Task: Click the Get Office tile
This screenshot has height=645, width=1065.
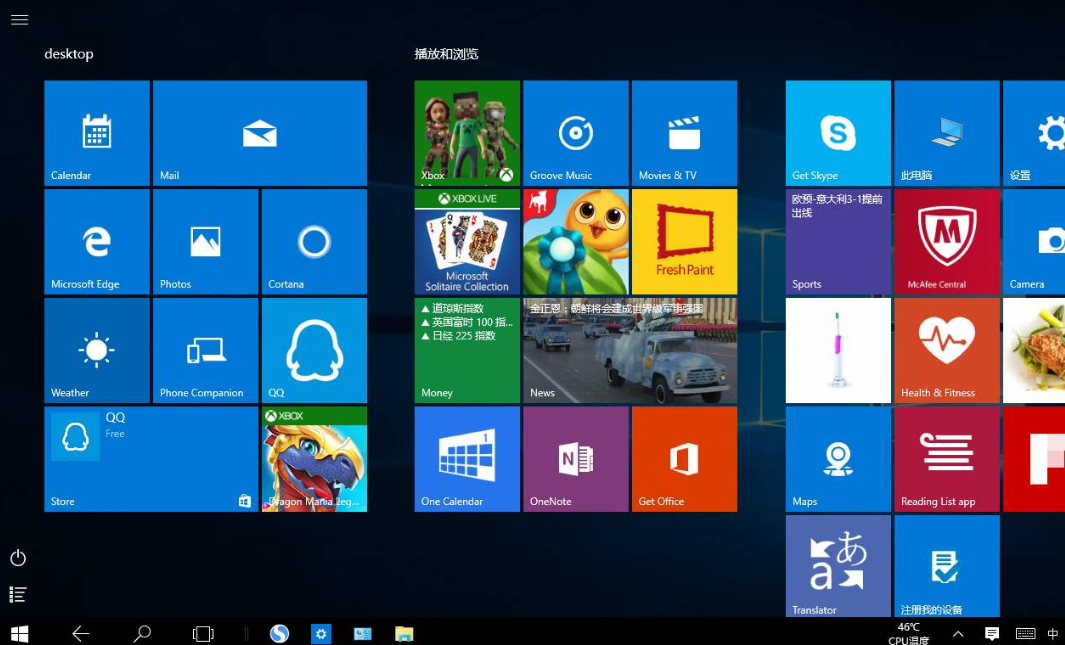Action: 684,459
